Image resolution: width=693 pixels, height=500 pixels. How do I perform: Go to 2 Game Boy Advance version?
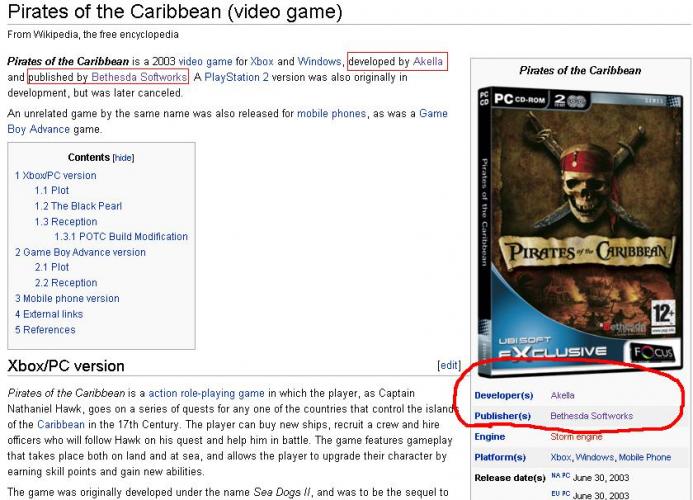click(x=80, y=252)
